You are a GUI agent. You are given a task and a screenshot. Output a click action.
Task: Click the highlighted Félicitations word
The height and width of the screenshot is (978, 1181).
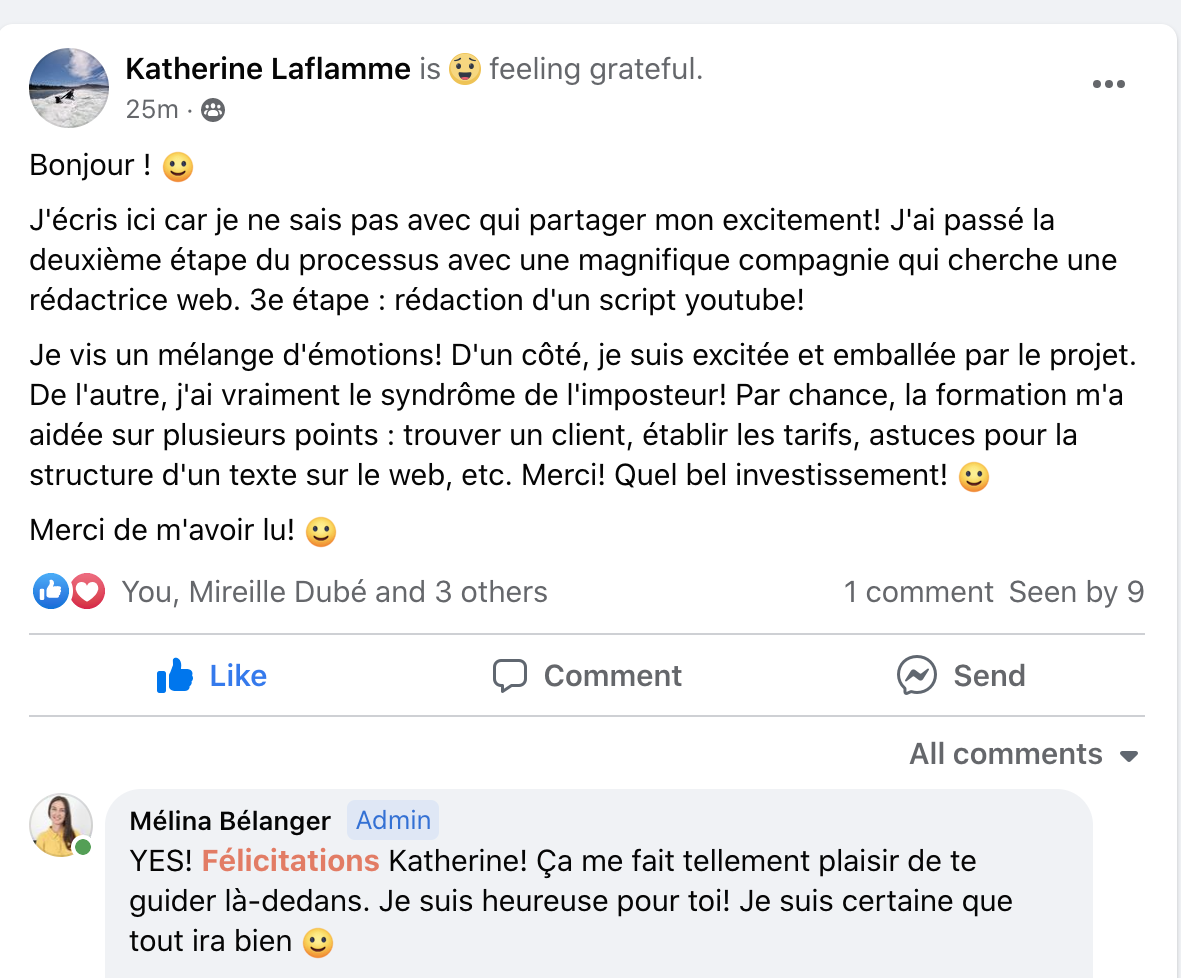(x=290, y=861)
